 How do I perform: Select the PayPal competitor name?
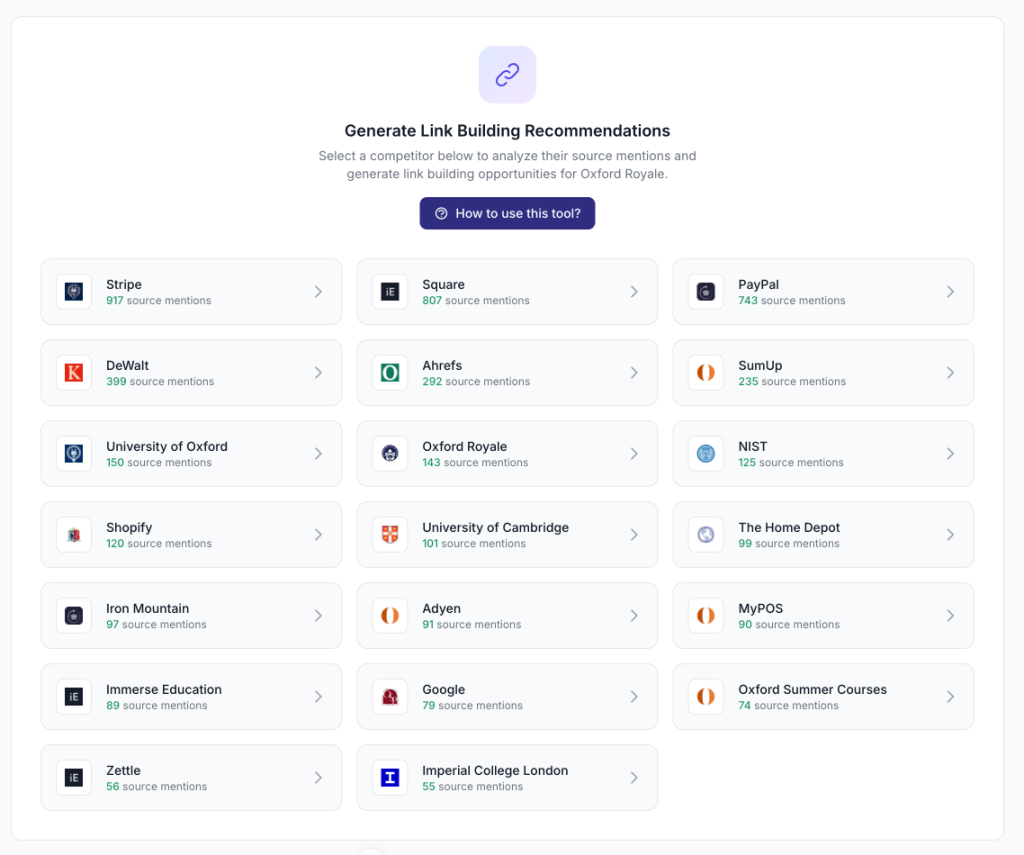point(758,284)
